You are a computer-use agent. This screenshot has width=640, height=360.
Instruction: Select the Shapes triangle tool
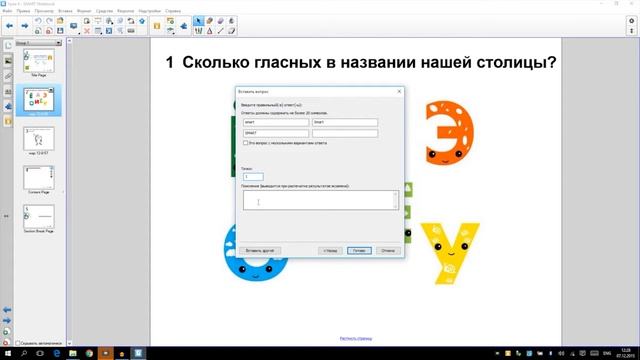pyautogui.click(x=209, y=31)
